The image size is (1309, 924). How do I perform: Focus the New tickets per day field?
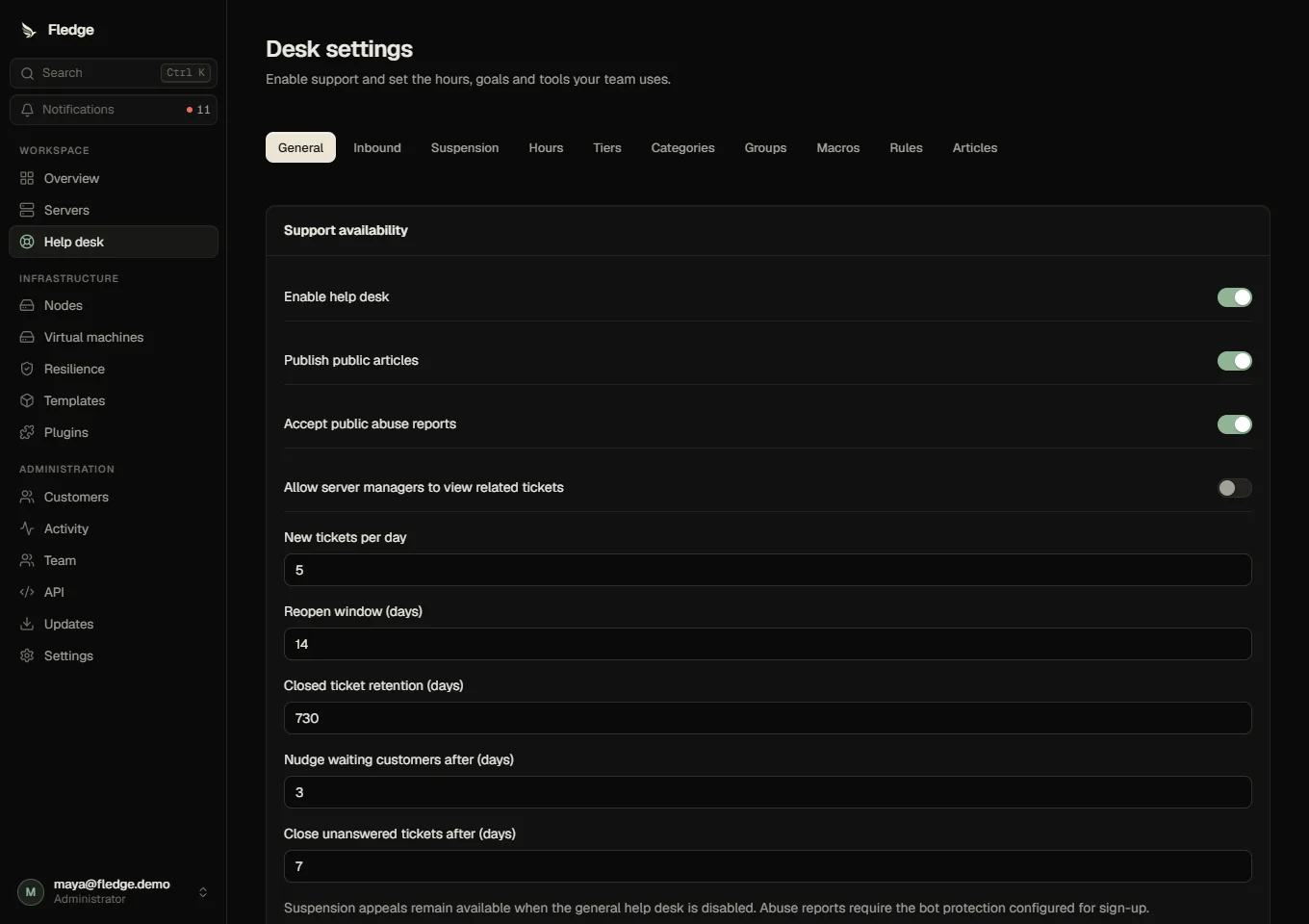click(x=768, y=570)
